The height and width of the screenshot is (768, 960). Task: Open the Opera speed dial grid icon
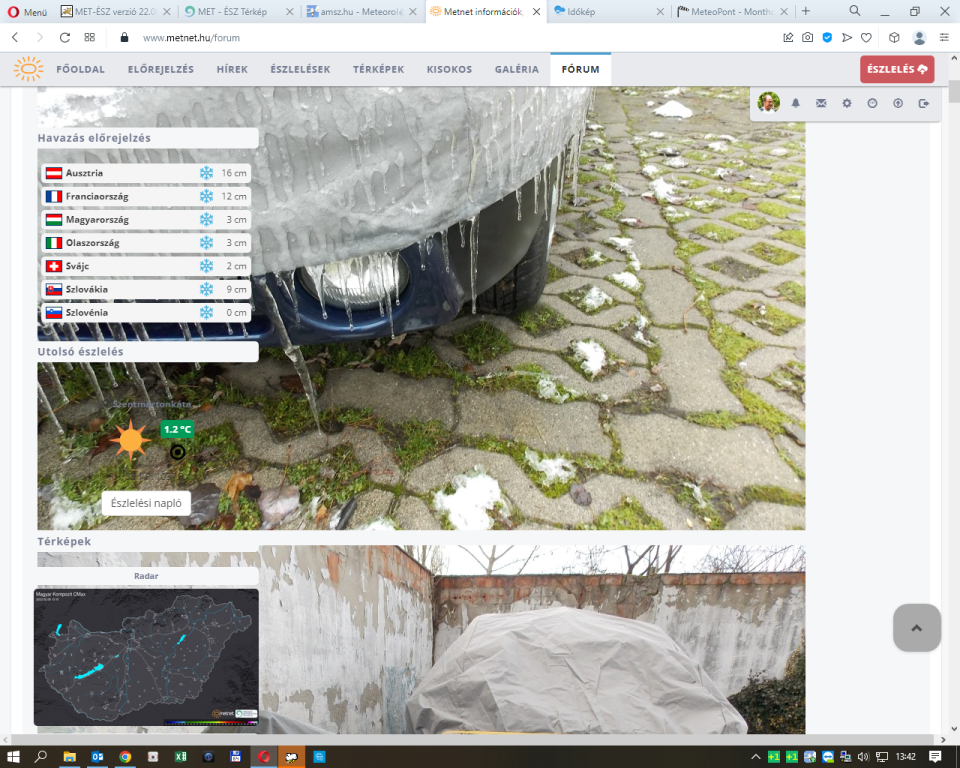tap(90, 37)
